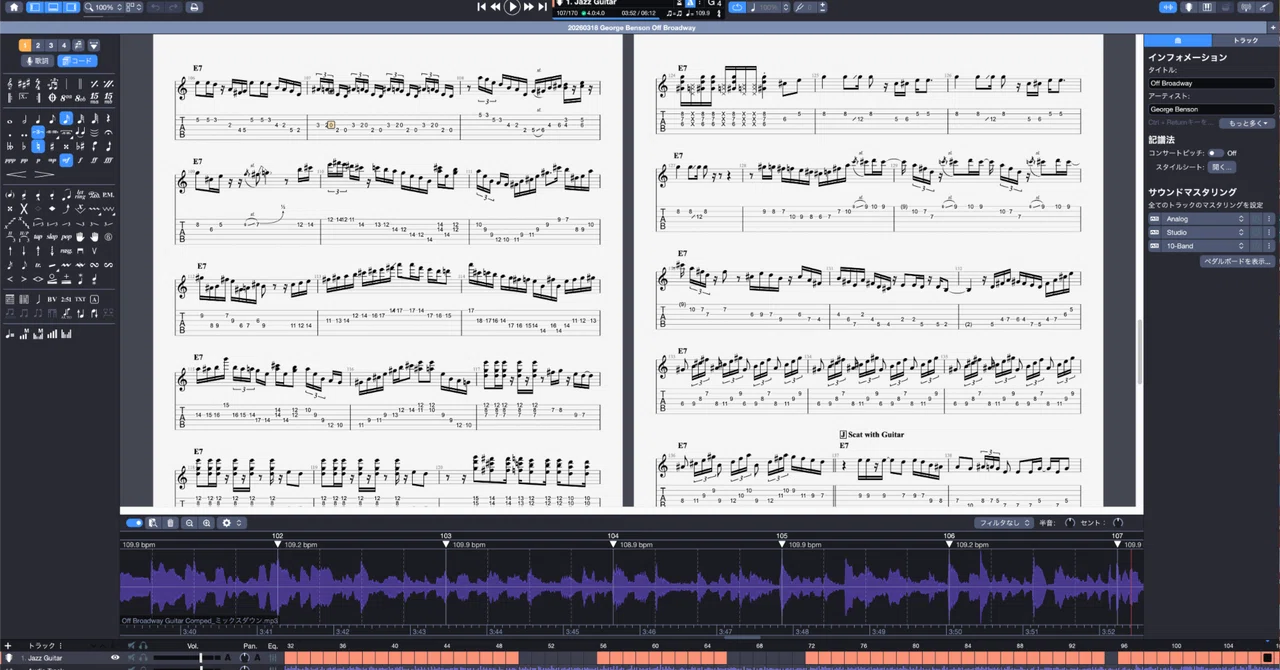Screen dimensions: 1280x670
Task: Click the undo arrow in toolbar
Action: click(x=155, y=7)
